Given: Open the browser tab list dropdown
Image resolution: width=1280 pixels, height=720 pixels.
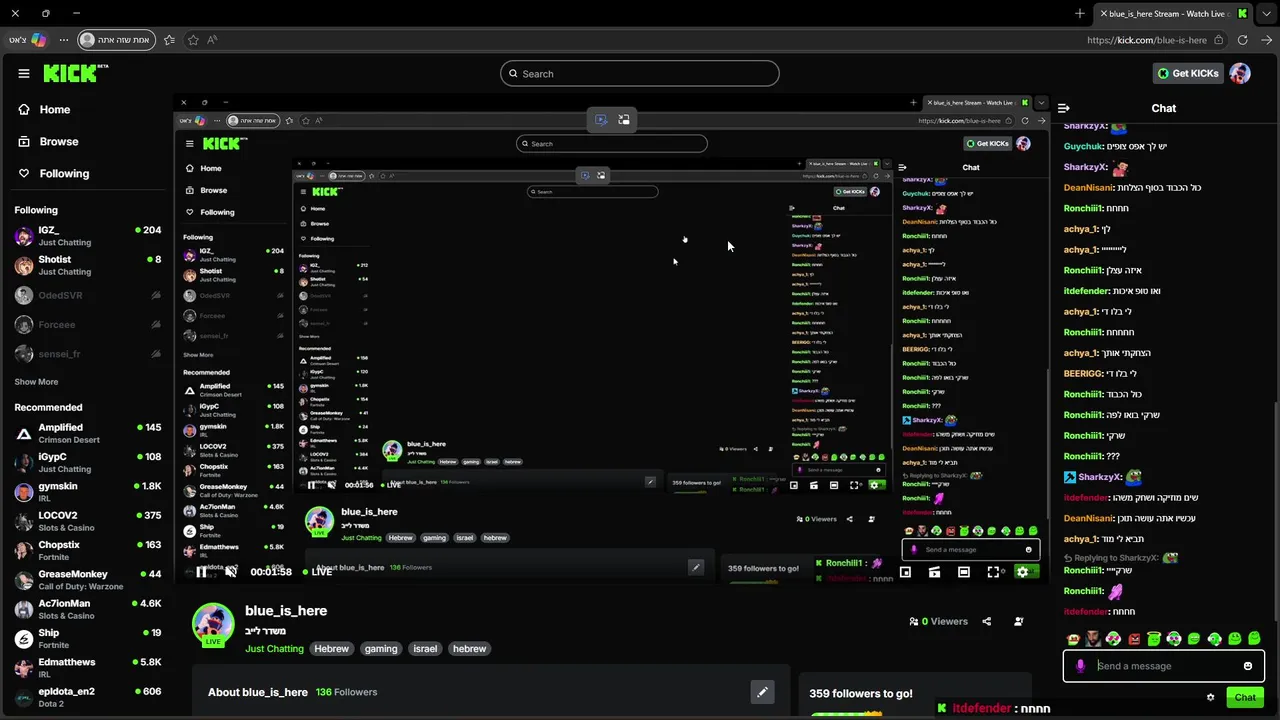Looking at the screenshot, I should click(1266, 13).
